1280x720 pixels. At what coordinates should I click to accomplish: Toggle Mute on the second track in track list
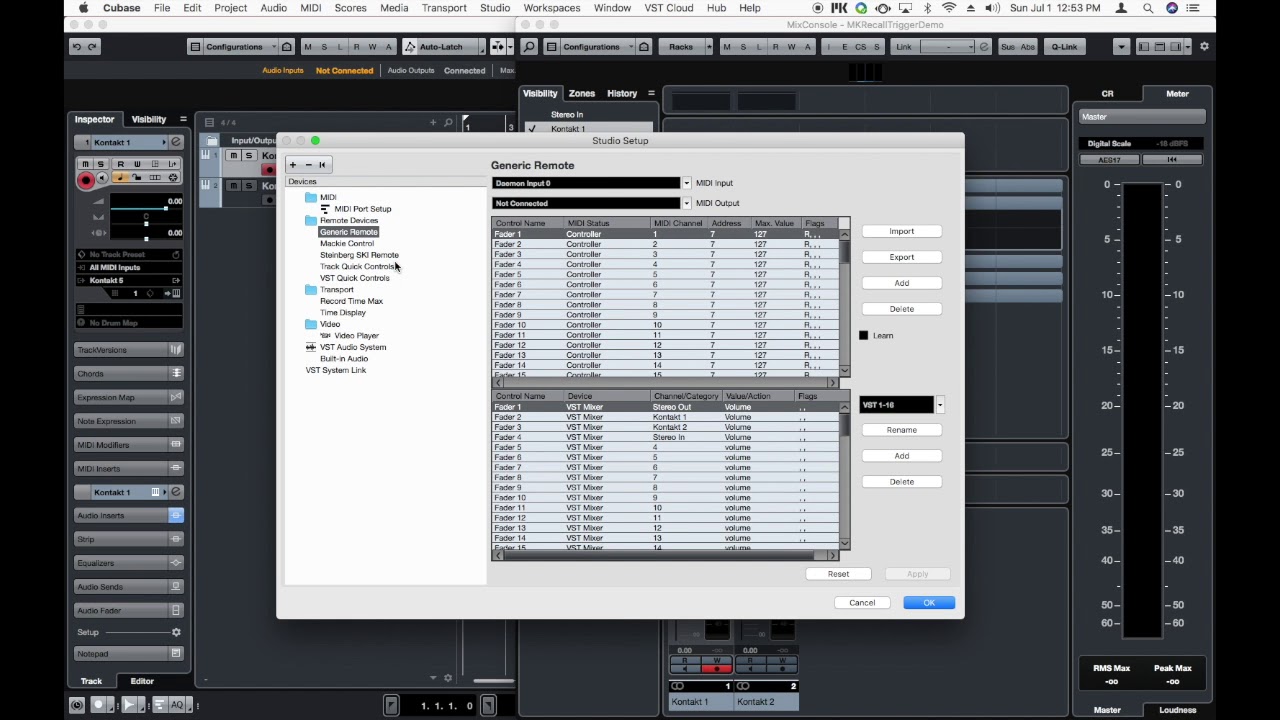(234, 186)
